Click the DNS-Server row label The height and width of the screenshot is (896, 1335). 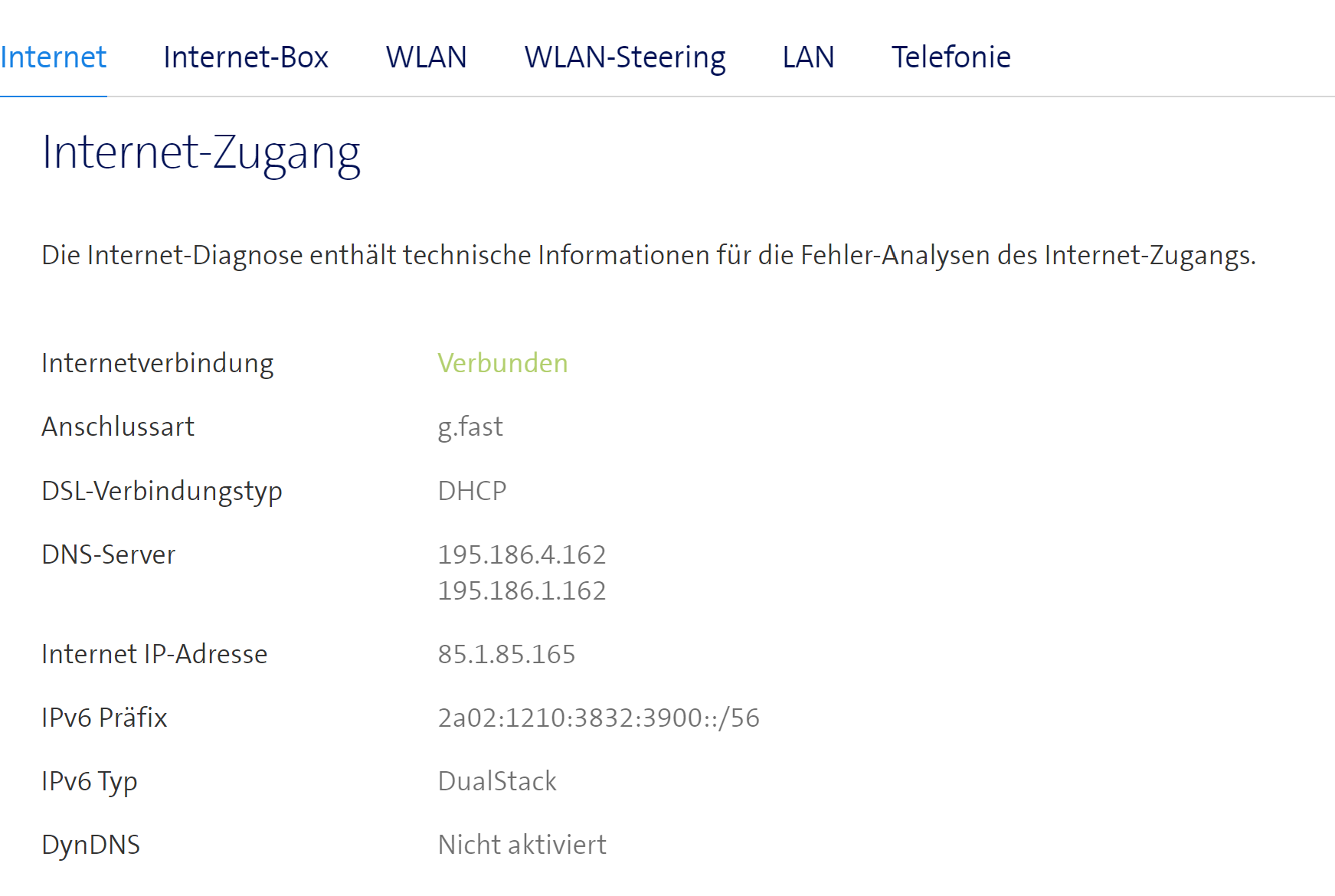(109, 554)
